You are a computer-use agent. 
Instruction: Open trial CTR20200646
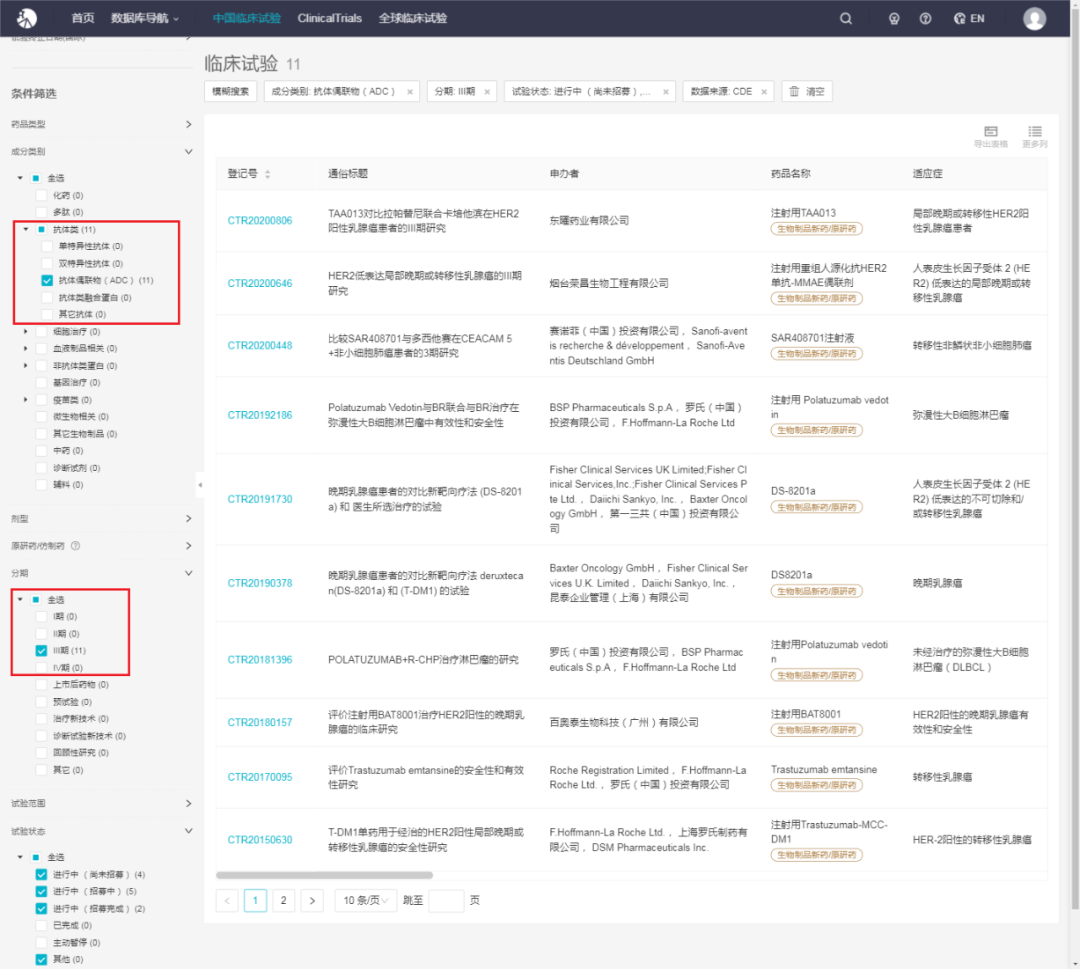pyautogui.click(x=260, y=283)
